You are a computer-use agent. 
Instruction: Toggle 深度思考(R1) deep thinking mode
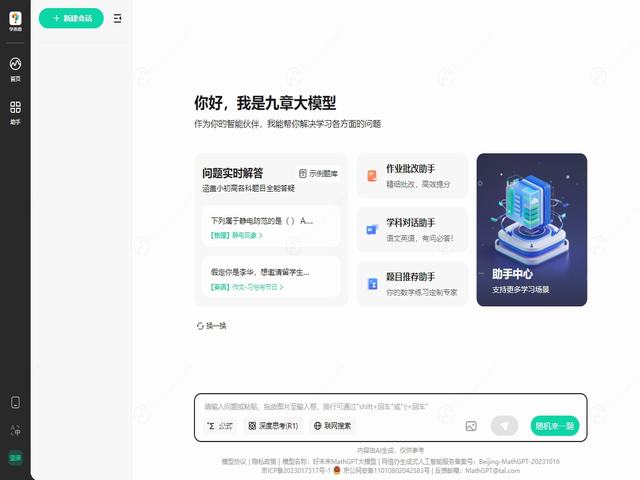(x=273, y=426)
